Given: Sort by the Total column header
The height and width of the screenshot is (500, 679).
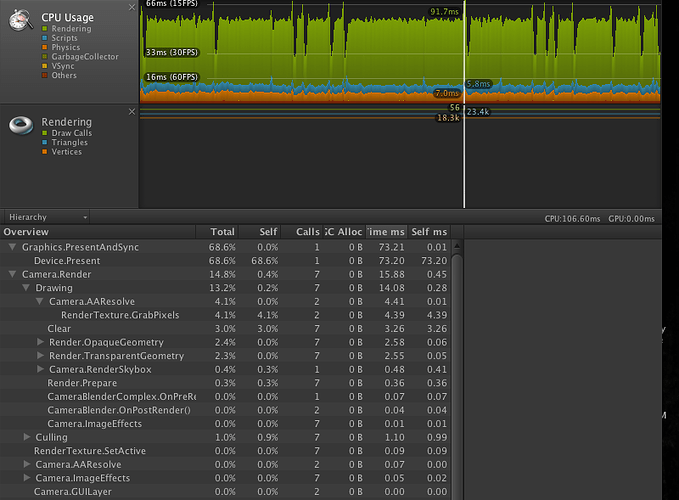Looking at the screenshot, I should (x=222, y=232).
